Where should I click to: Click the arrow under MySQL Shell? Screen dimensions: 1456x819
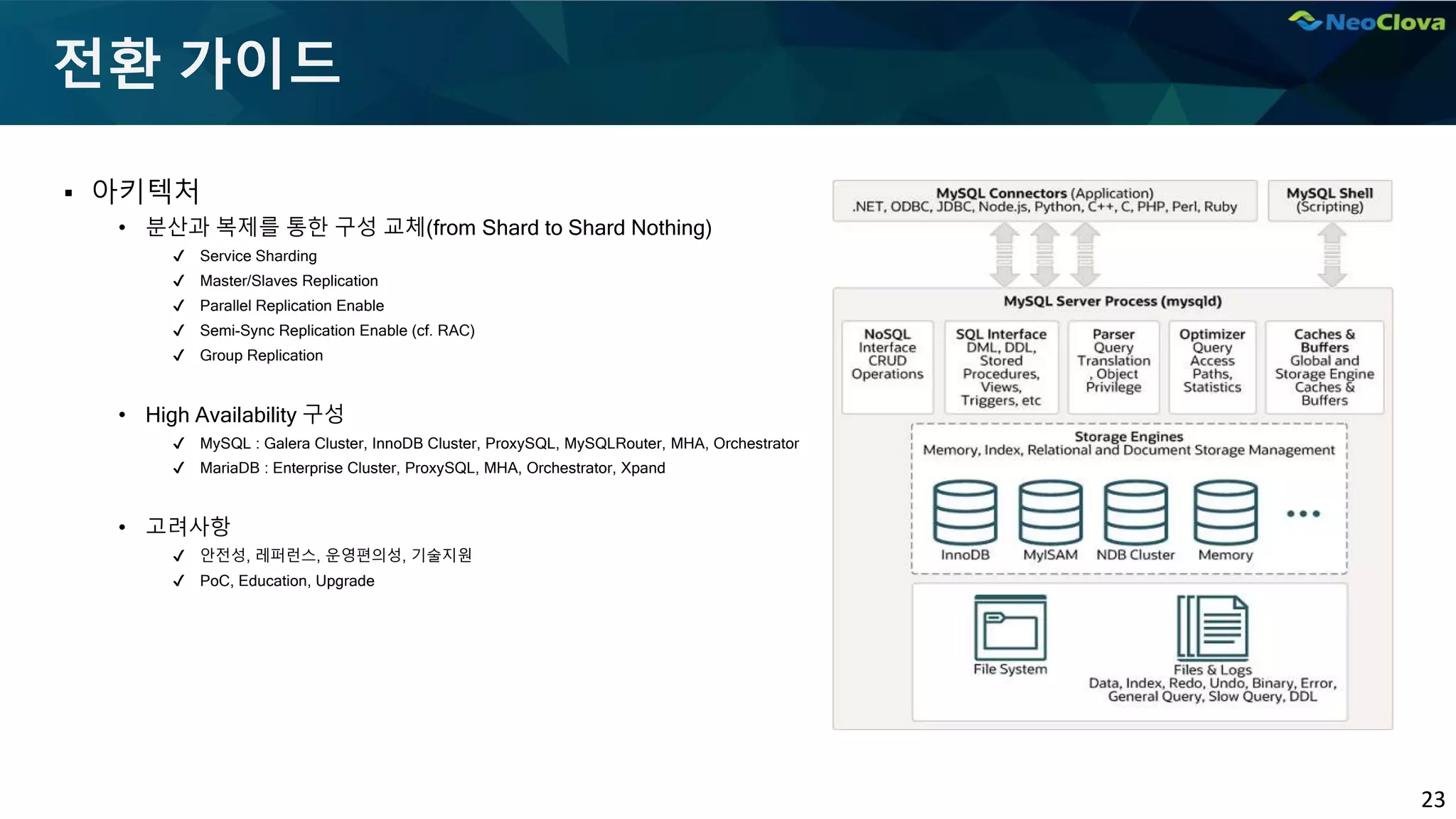click(1332, 255)
